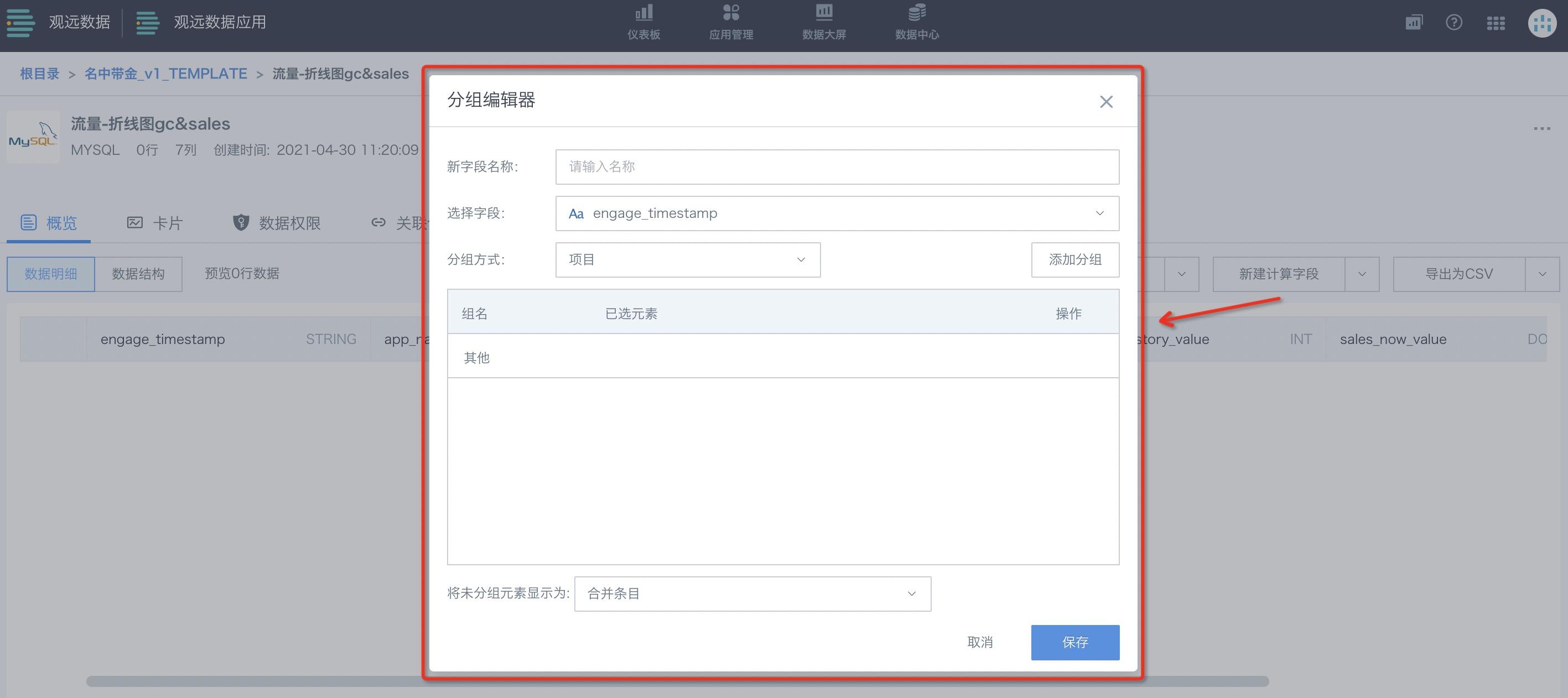The height and width of the screenshot is (698, 1568).
Task: Click the monitor icon in top bar
Action: (x=1414, y=23)
